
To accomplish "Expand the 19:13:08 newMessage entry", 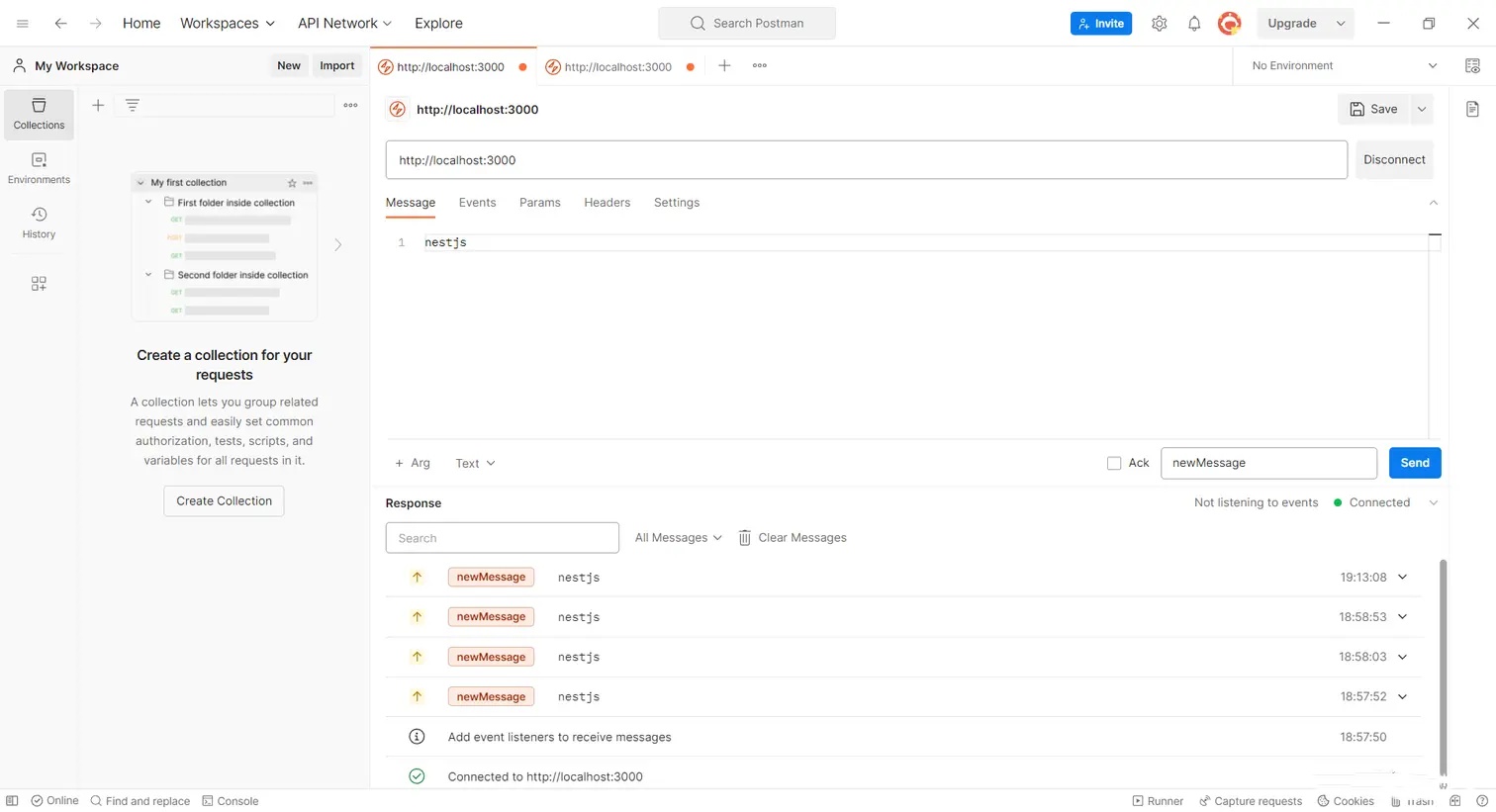I will coord(1402,578).
